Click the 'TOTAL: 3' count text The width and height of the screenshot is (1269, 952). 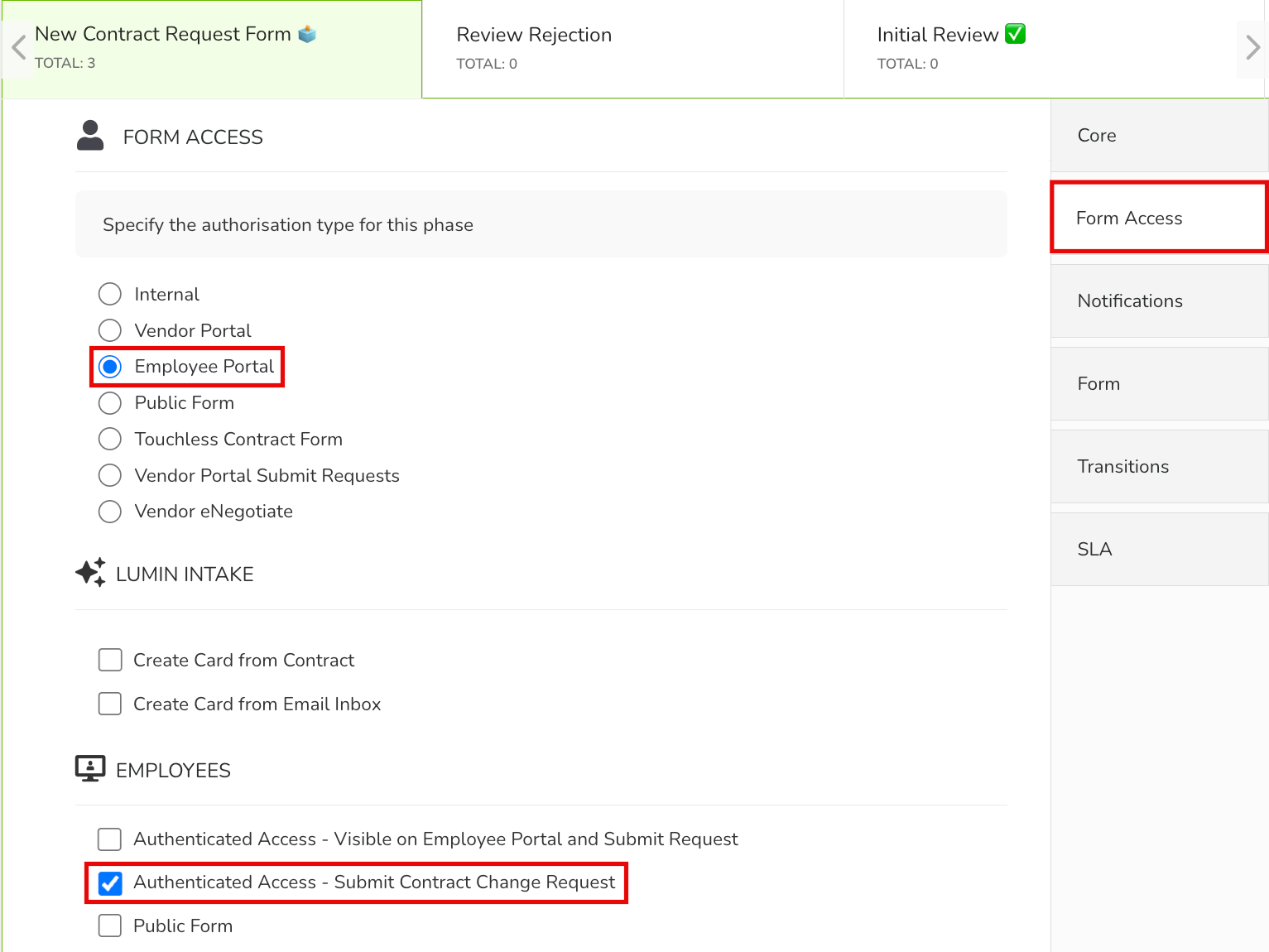click(65, 63)
